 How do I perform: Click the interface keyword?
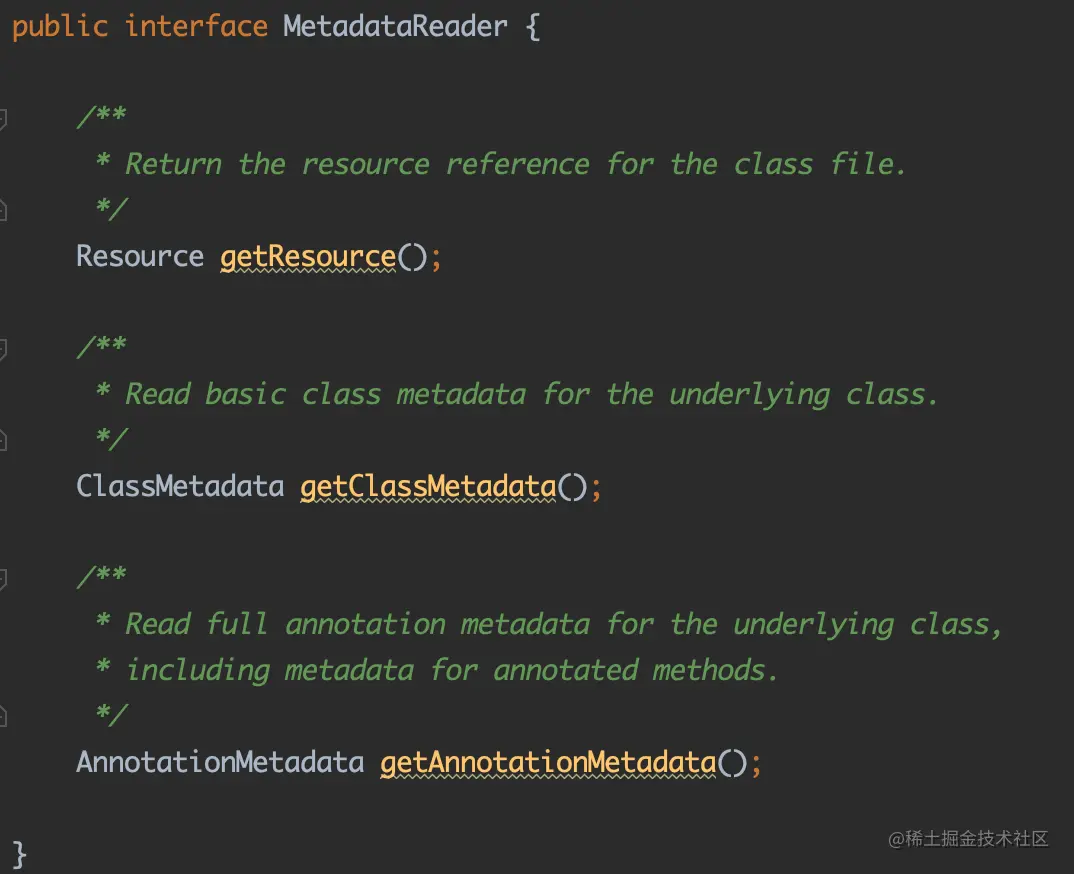pyautogui.click(x=196, y=27)
